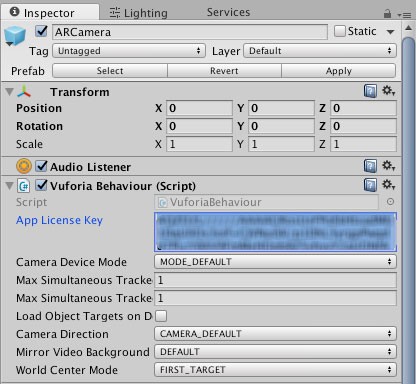The height and width of the screenshot is (384, 416).
Task: Open Camera Direction dropdown CAMERA_DEFAULT
Action: click(275, 334)
